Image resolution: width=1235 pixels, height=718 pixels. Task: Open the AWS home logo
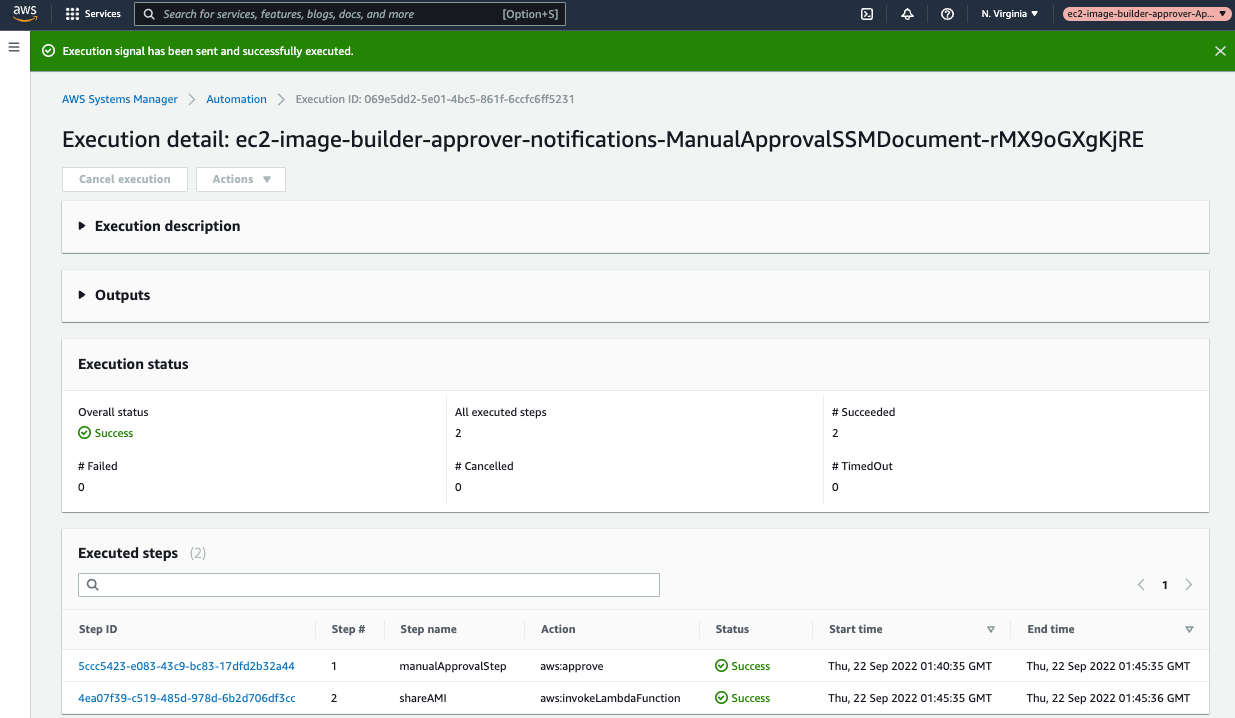pos(25,13)
